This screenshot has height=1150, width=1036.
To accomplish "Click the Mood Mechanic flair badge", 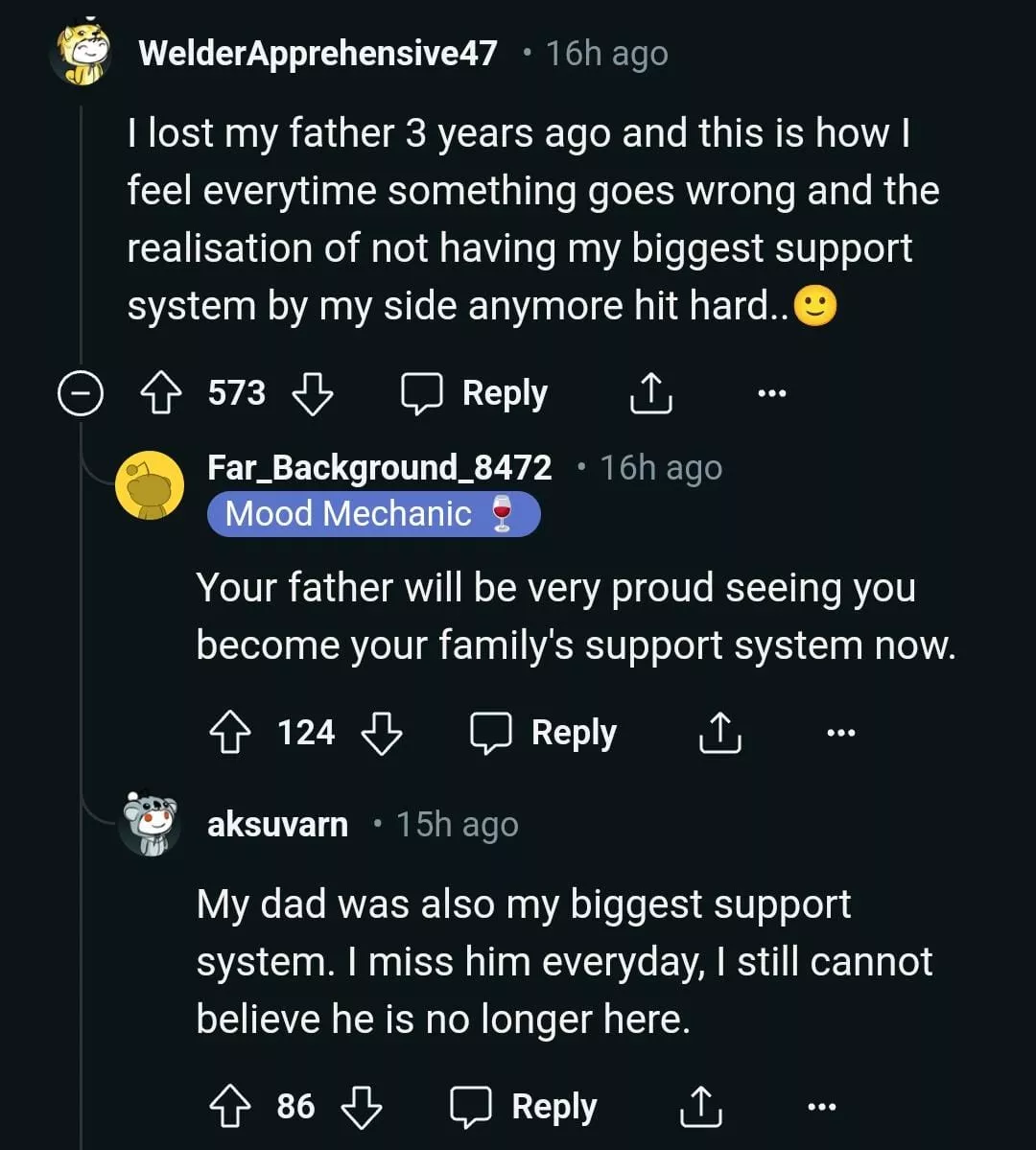I will click(373, 515).
